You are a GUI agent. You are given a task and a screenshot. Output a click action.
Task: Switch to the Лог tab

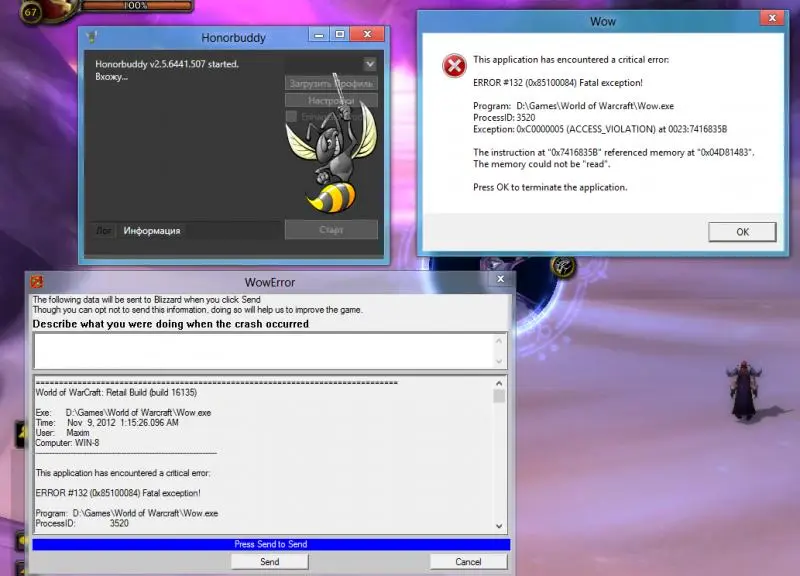(x=104, y=231)
